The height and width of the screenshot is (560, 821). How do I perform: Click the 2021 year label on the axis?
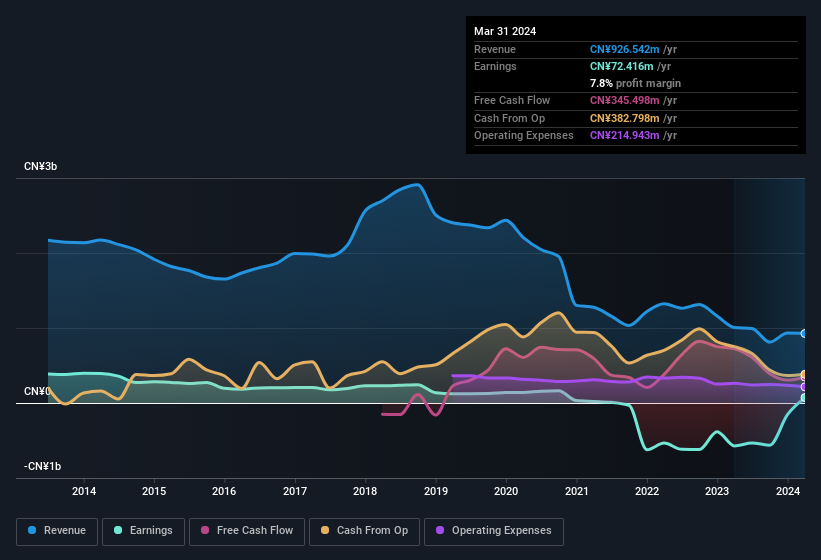tap(576, 491)
